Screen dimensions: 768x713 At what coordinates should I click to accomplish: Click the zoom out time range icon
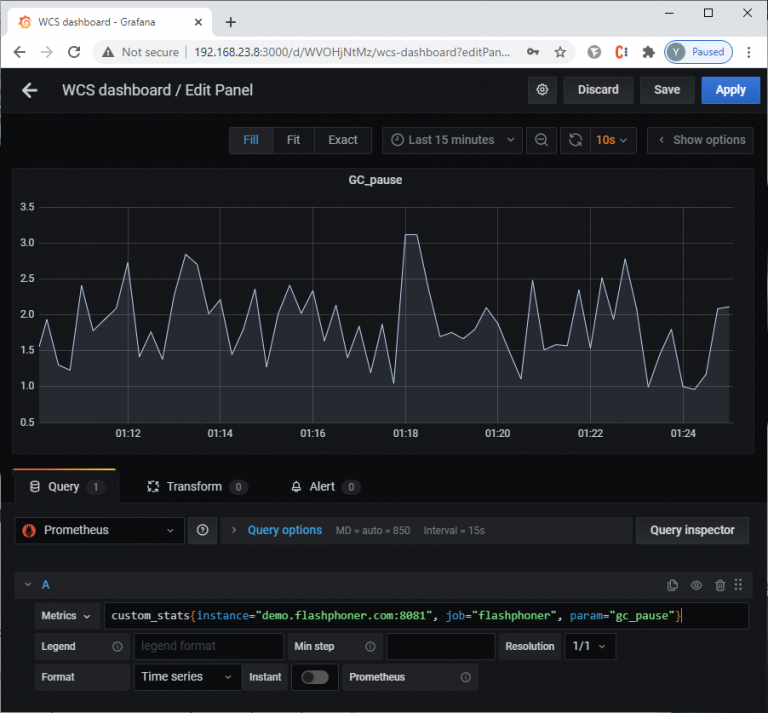click(541, 140)
